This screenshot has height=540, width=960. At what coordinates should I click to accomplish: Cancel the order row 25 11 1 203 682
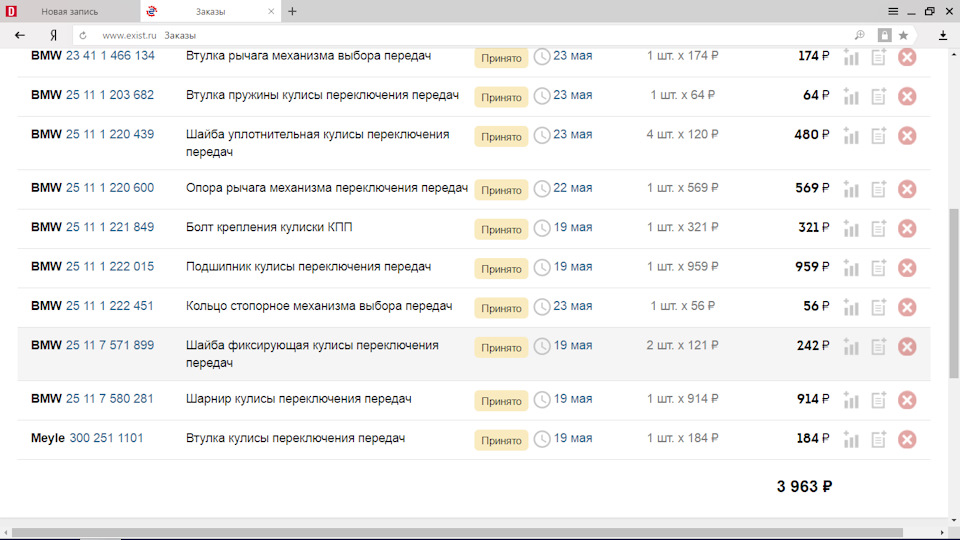[x=907, y=96]
